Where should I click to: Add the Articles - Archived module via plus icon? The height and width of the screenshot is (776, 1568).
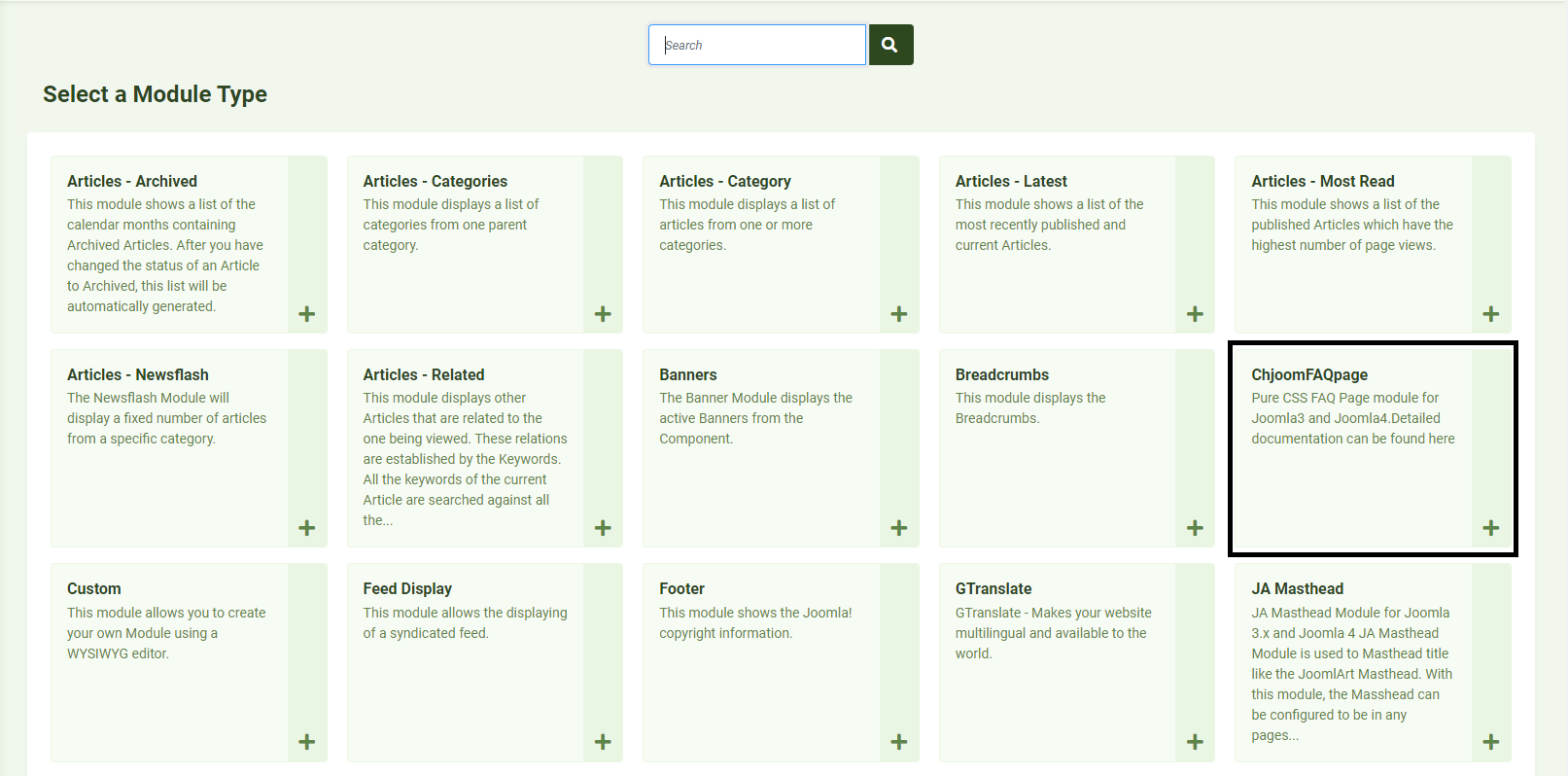click(x=307, y=314)
